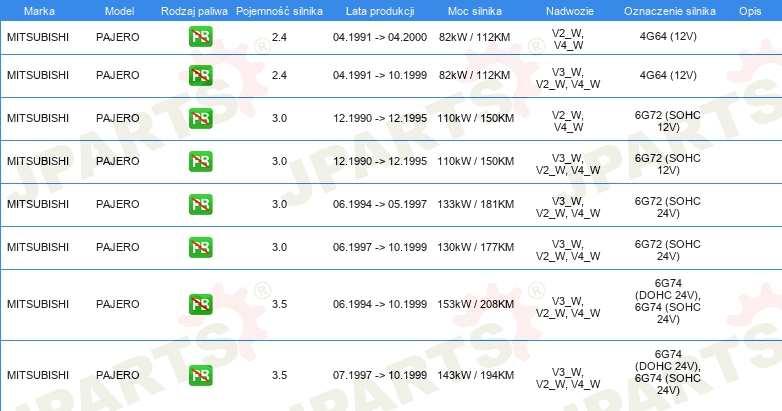Click the power value 143kW / 194KM
Image resolution: width=782 pixels, height=411 pixels.
[x=475, y=375]
